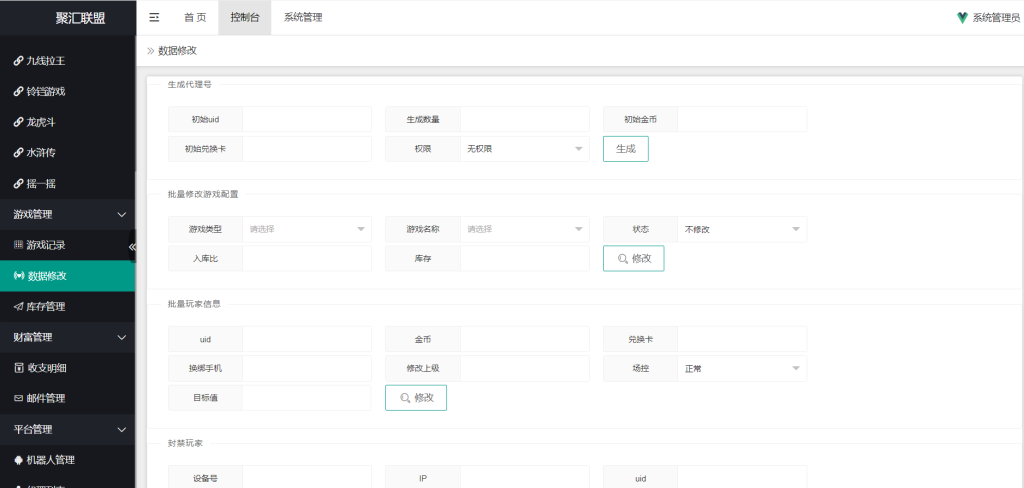1024x488 pixels.
Task: Collapse sidebar with double-arrow handle
Action: coord(132,246)
